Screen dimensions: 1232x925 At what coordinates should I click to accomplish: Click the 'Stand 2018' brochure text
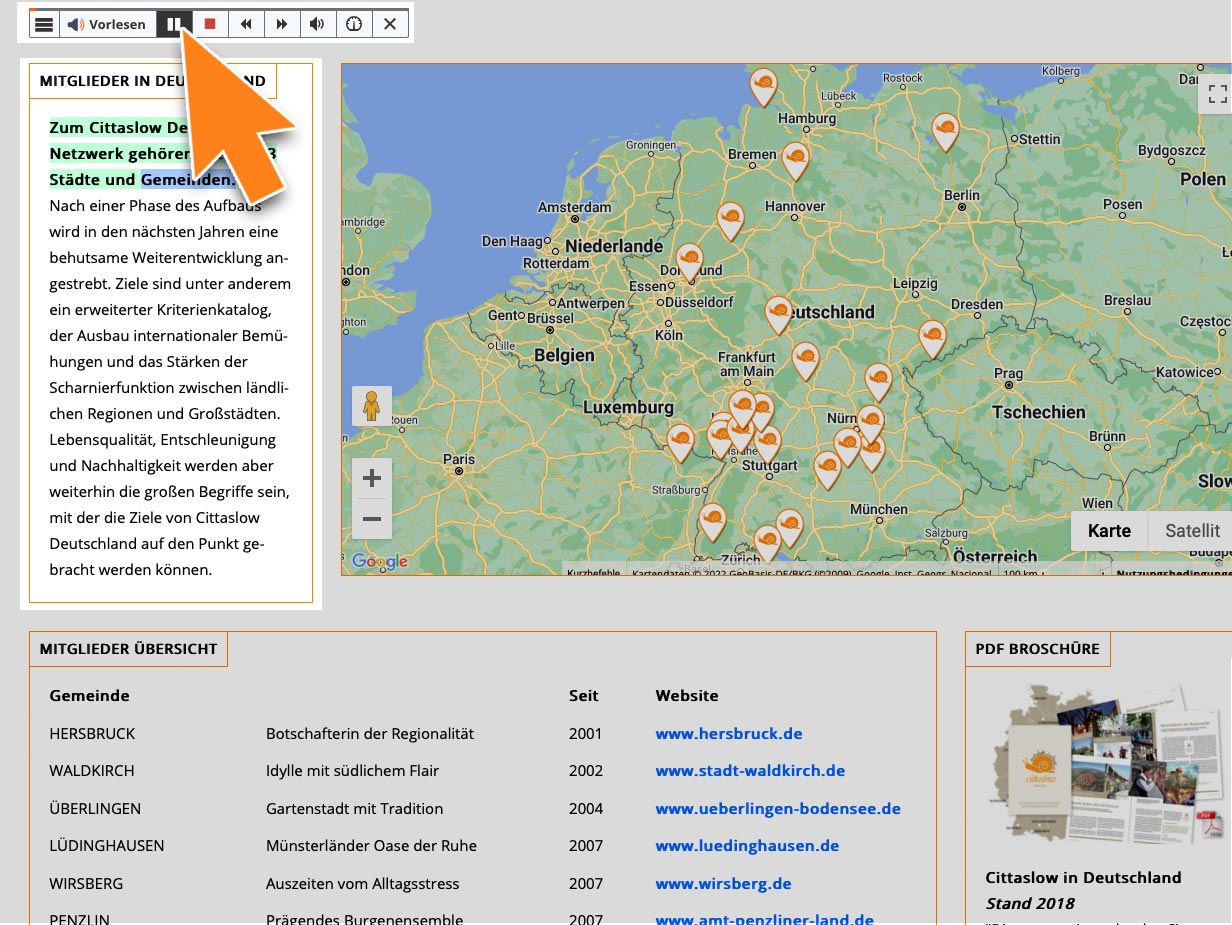point(1030,903)
